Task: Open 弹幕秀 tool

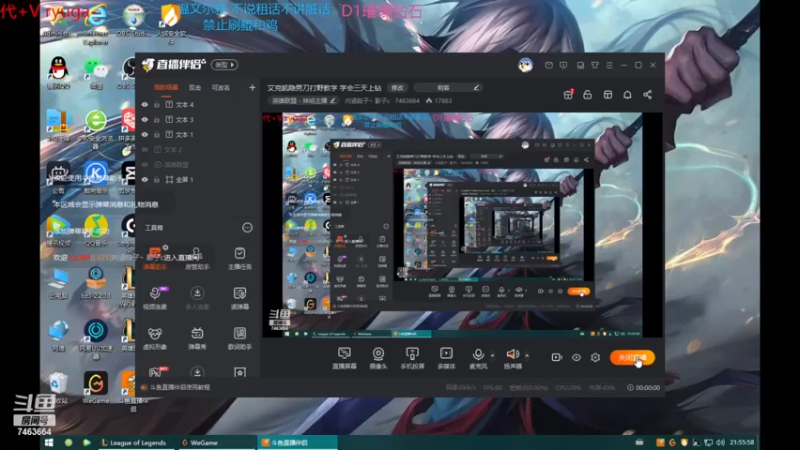Action: (197, 338)
